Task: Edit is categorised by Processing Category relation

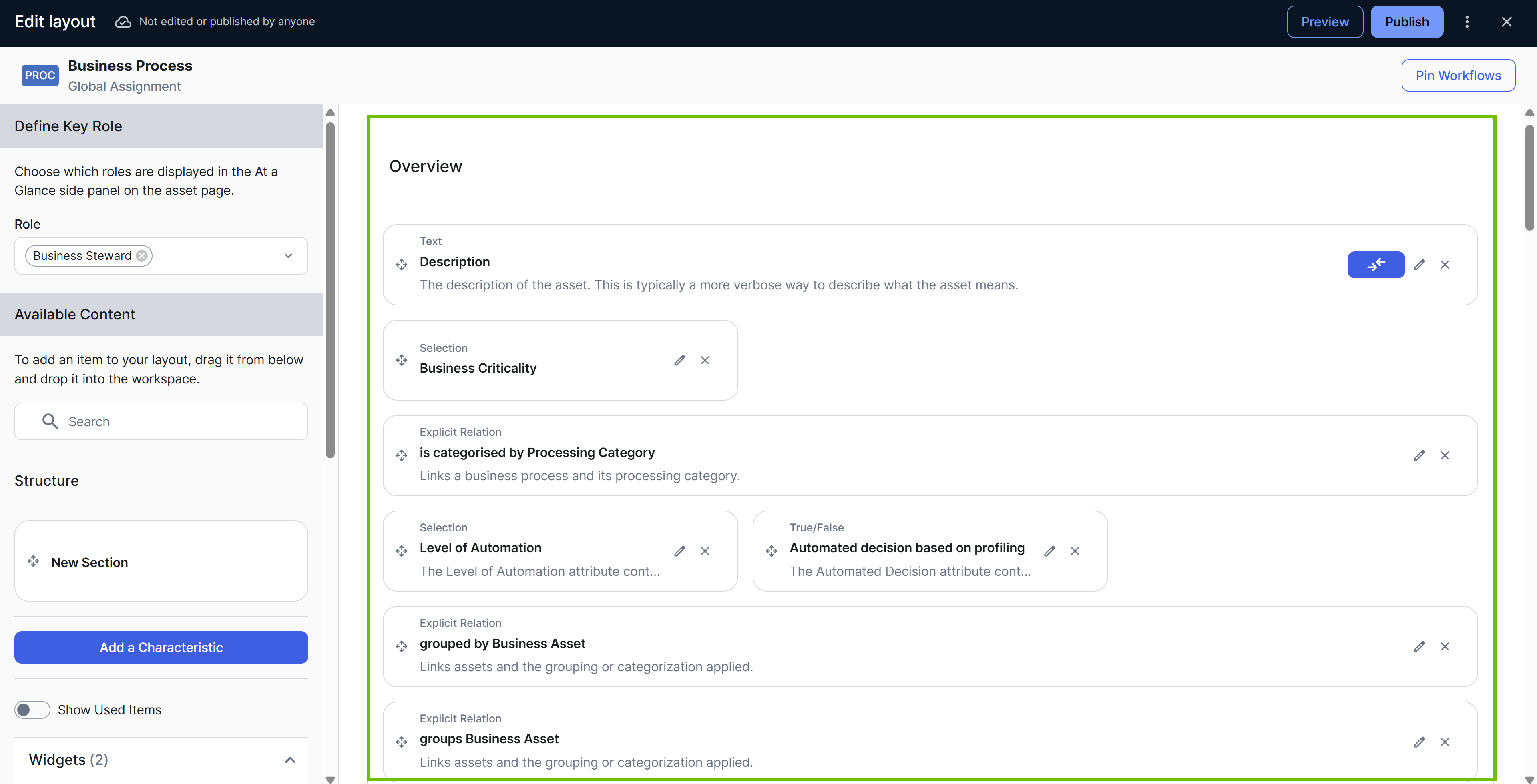Action: click(1419, 455)
